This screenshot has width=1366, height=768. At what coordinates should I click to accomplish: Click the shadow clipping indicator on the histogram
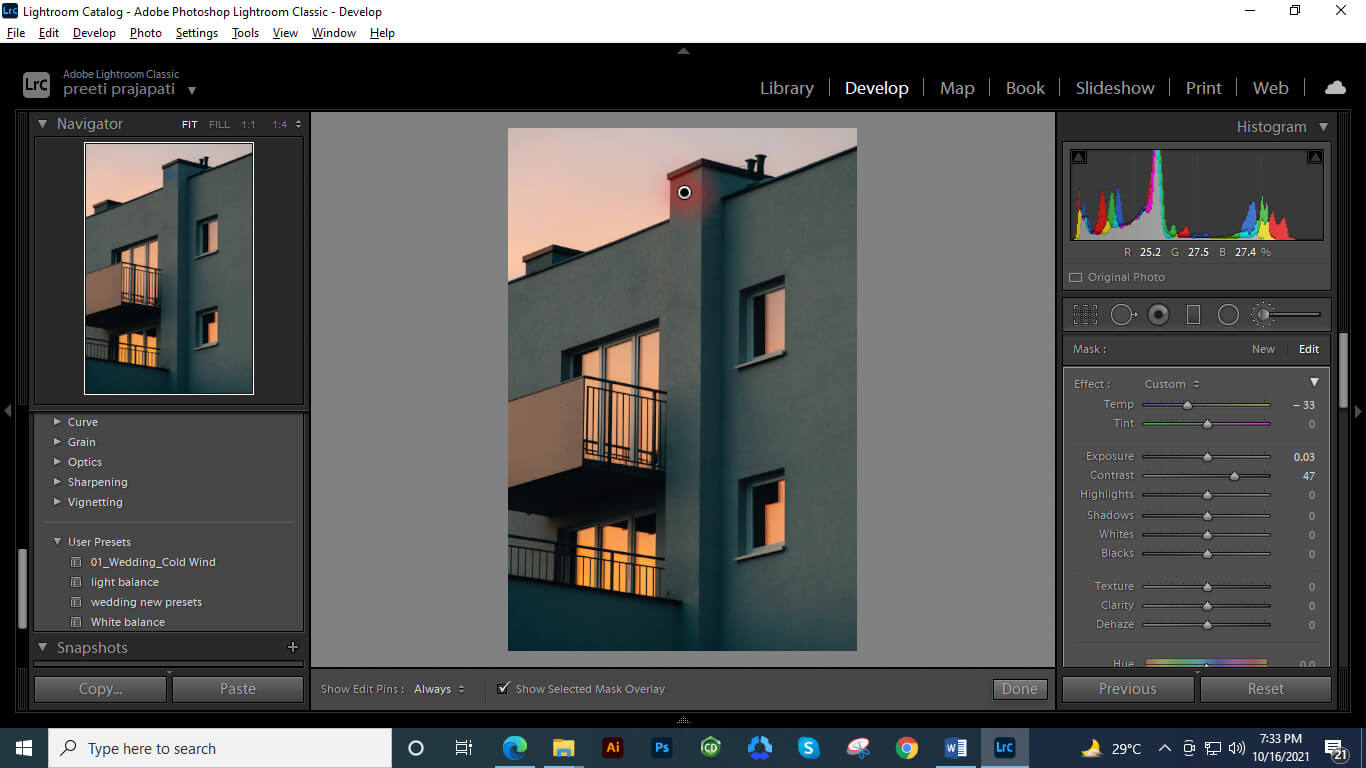pos(1078,156)
